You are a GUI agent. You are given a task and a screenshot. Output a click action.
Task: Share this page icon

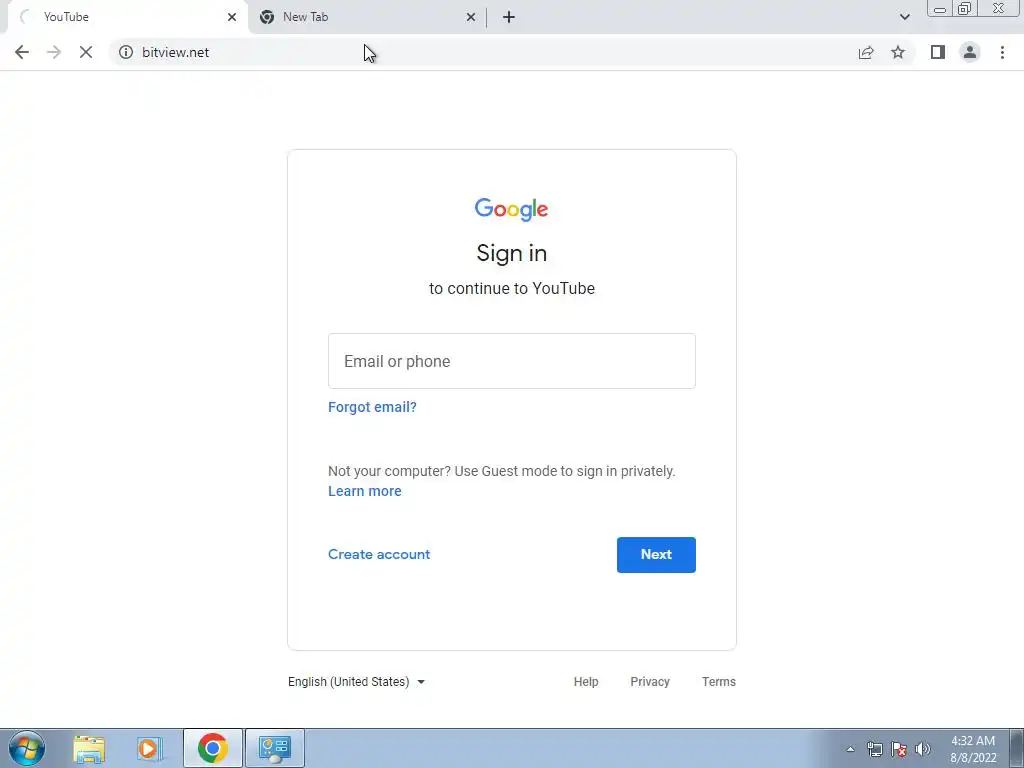point(866,52)
